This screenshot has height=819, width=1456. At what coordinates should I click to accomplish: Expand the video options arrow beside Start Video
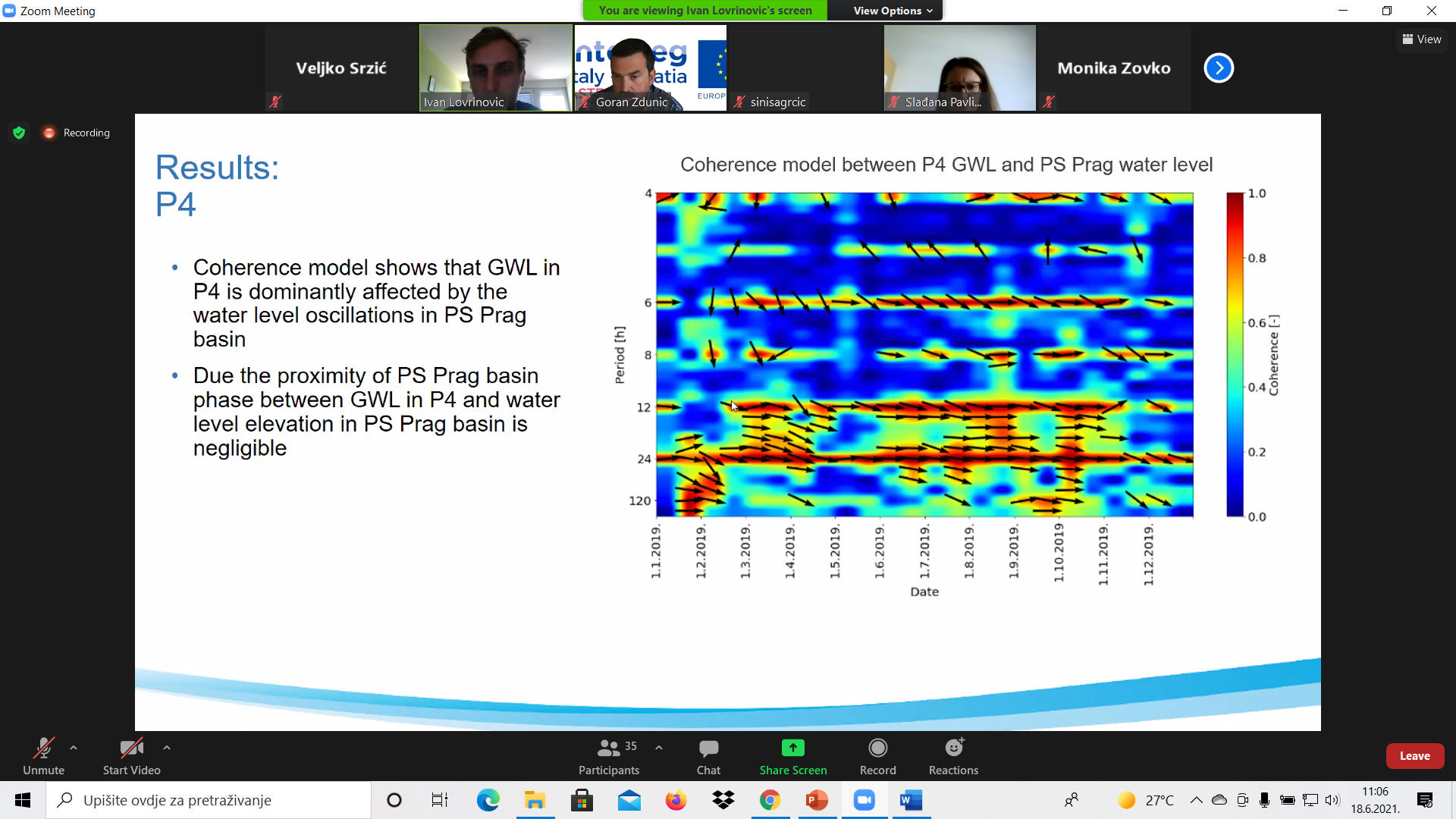click(167, 748)
